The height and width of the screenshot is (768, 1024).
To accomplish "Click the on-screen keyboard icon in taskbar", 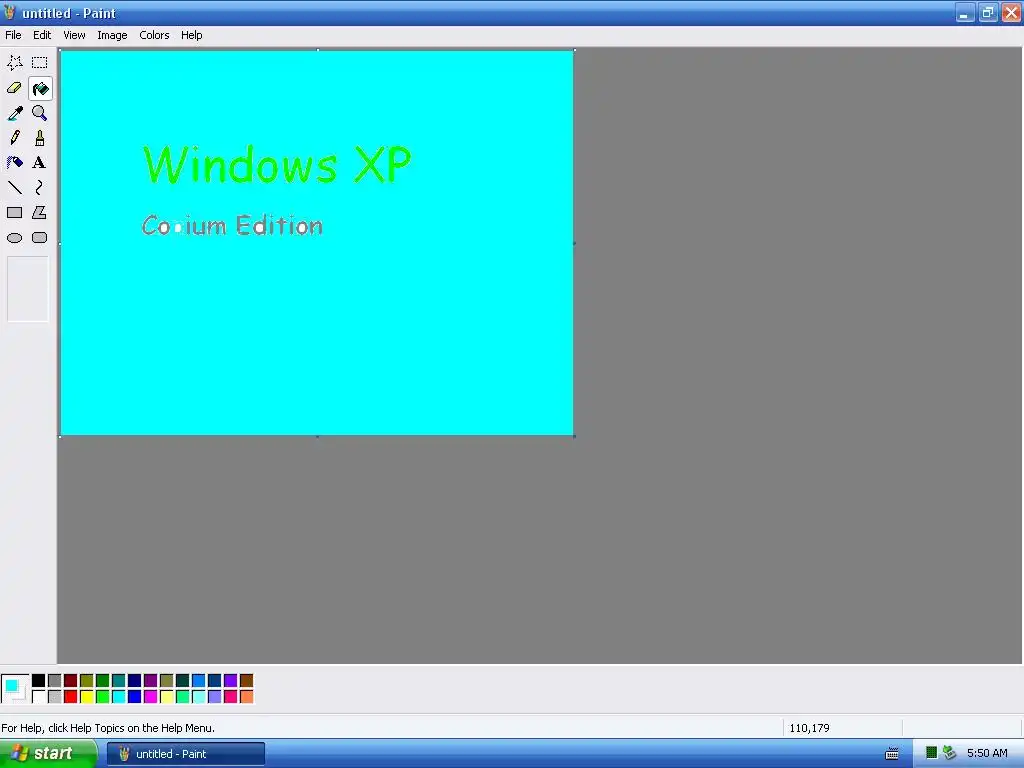I will pyautogui.click(x=892, y=754).
